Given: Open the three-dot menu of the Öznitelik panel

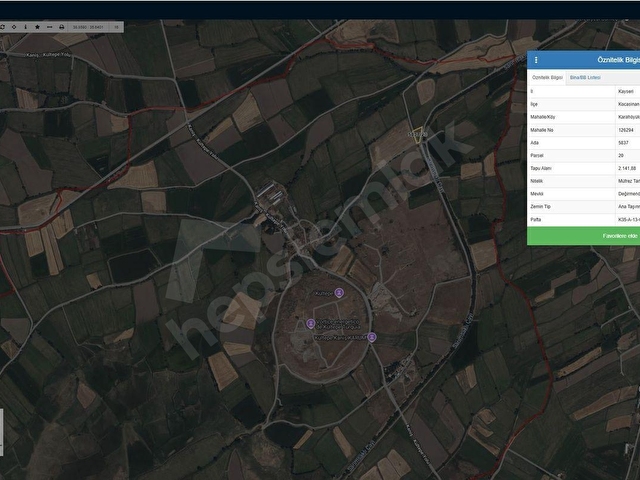Looking at the screenshot, I should pyautogui.click(x=536, y=60).
